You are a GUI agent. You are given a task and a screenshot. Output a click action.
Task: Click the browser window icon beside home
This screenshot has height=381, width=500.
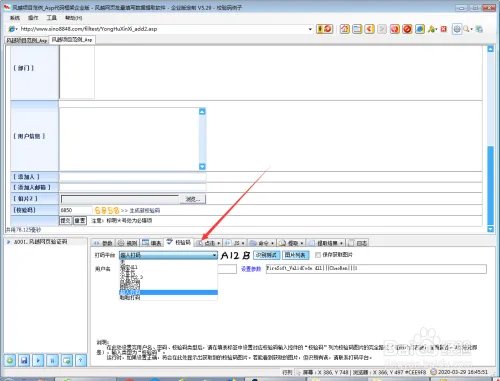pos(357,29)
